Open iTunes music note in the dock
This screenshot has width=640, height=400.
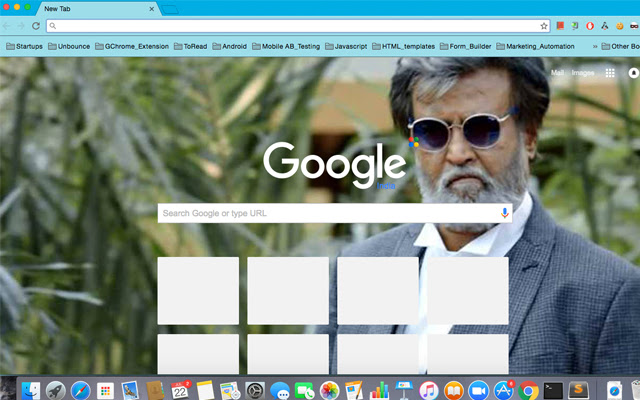coord(429,391)
